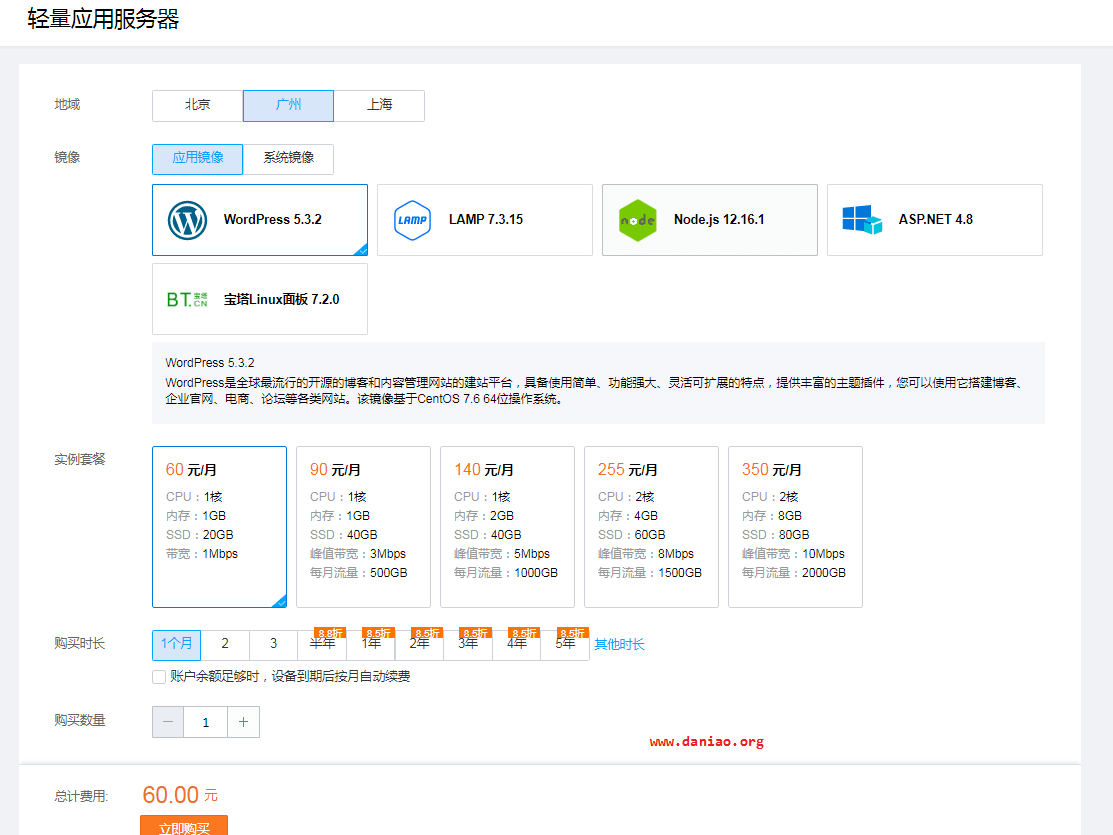1113x835 pixels.
Task: Click the LAMP hexagon logo icon
Action: 412,220
